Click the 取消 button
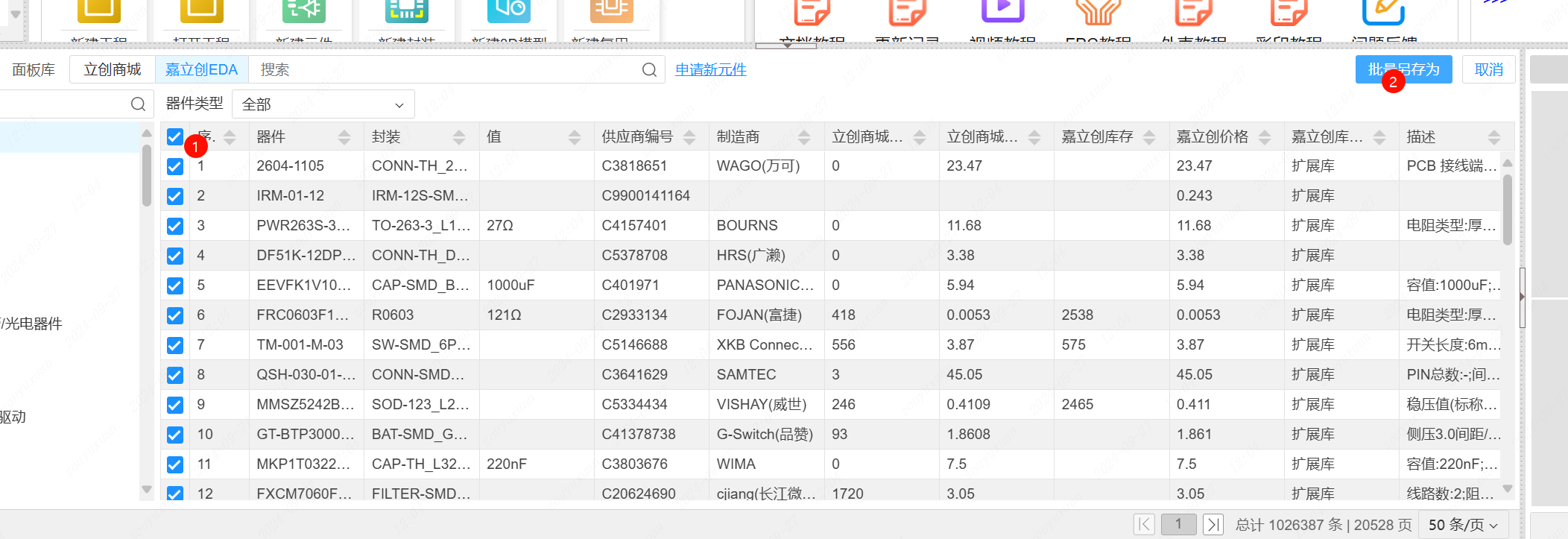Screen dimensions: 1568x539 [x=1488, y=69]
